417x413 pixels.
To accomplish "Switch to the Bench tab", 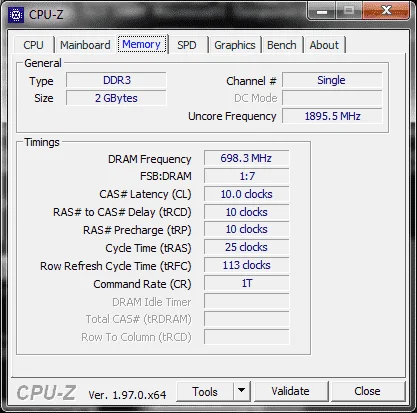I will pyautogui.click(x=282, y=45).
